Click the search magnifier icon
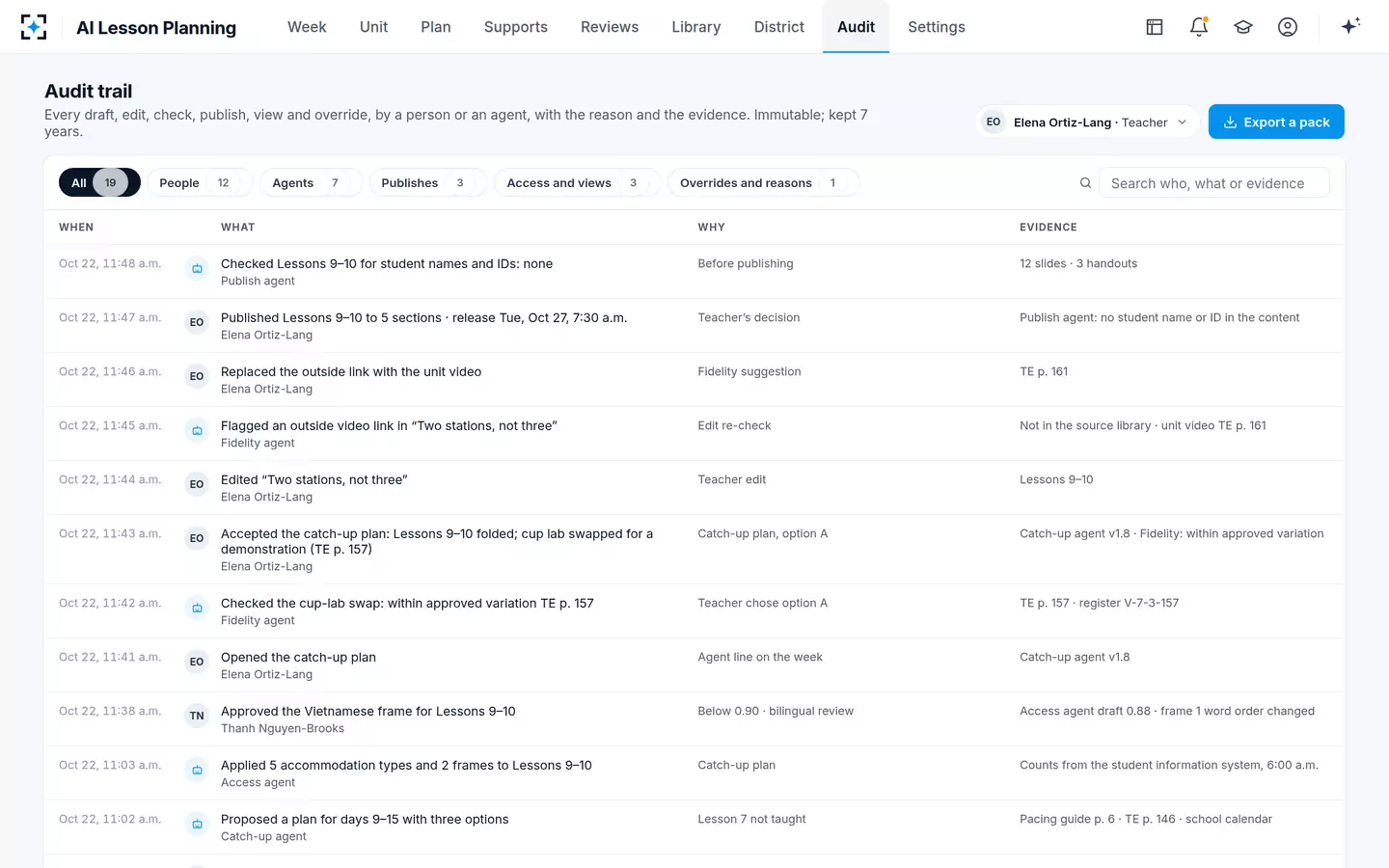 [x=1085, y=183]
